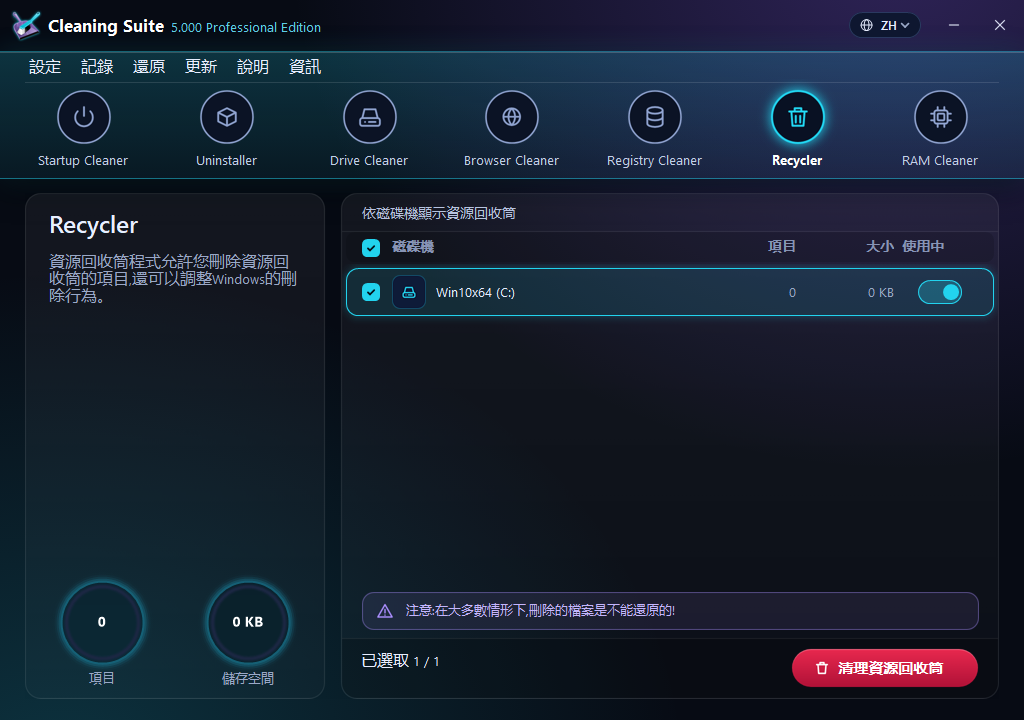
Task: Open the 說明 menu
Action: pos(253,67)
